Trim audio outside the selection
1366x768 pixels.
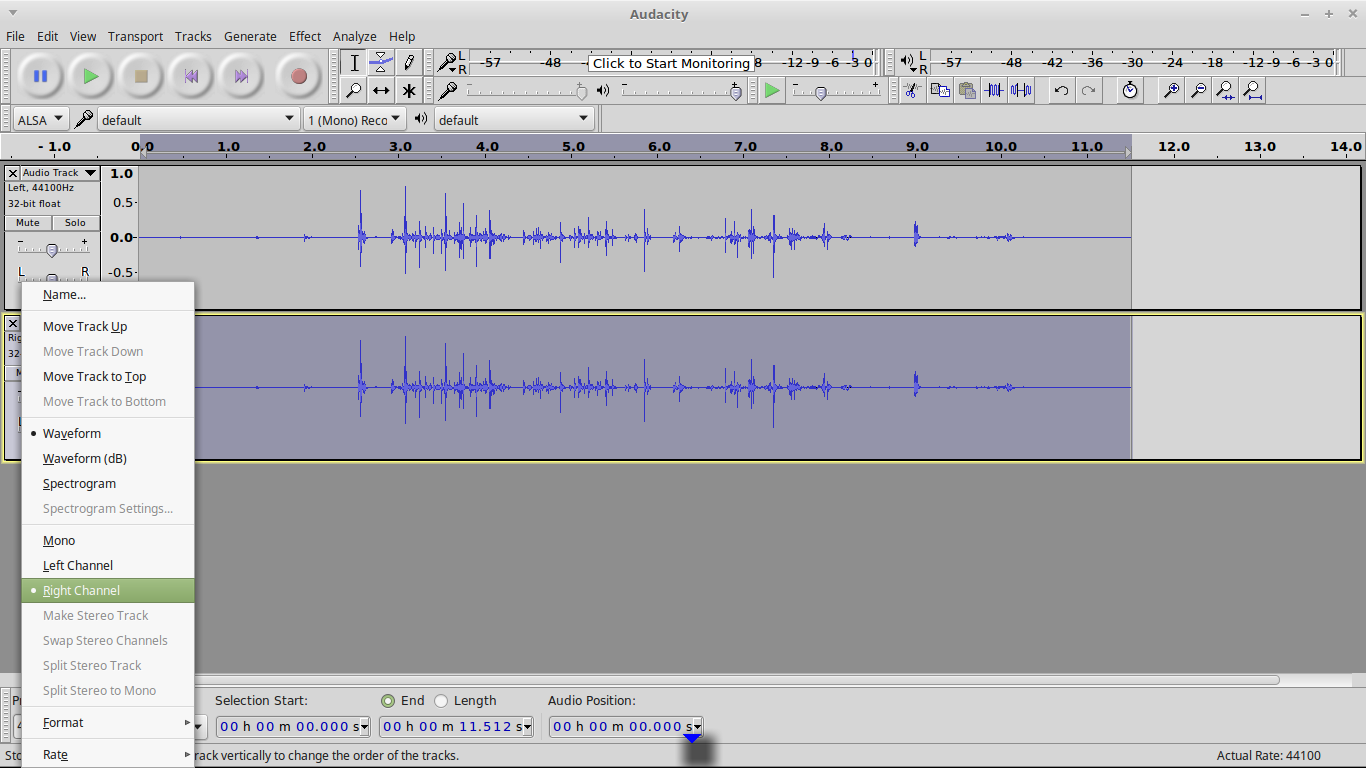click(994, 91)
